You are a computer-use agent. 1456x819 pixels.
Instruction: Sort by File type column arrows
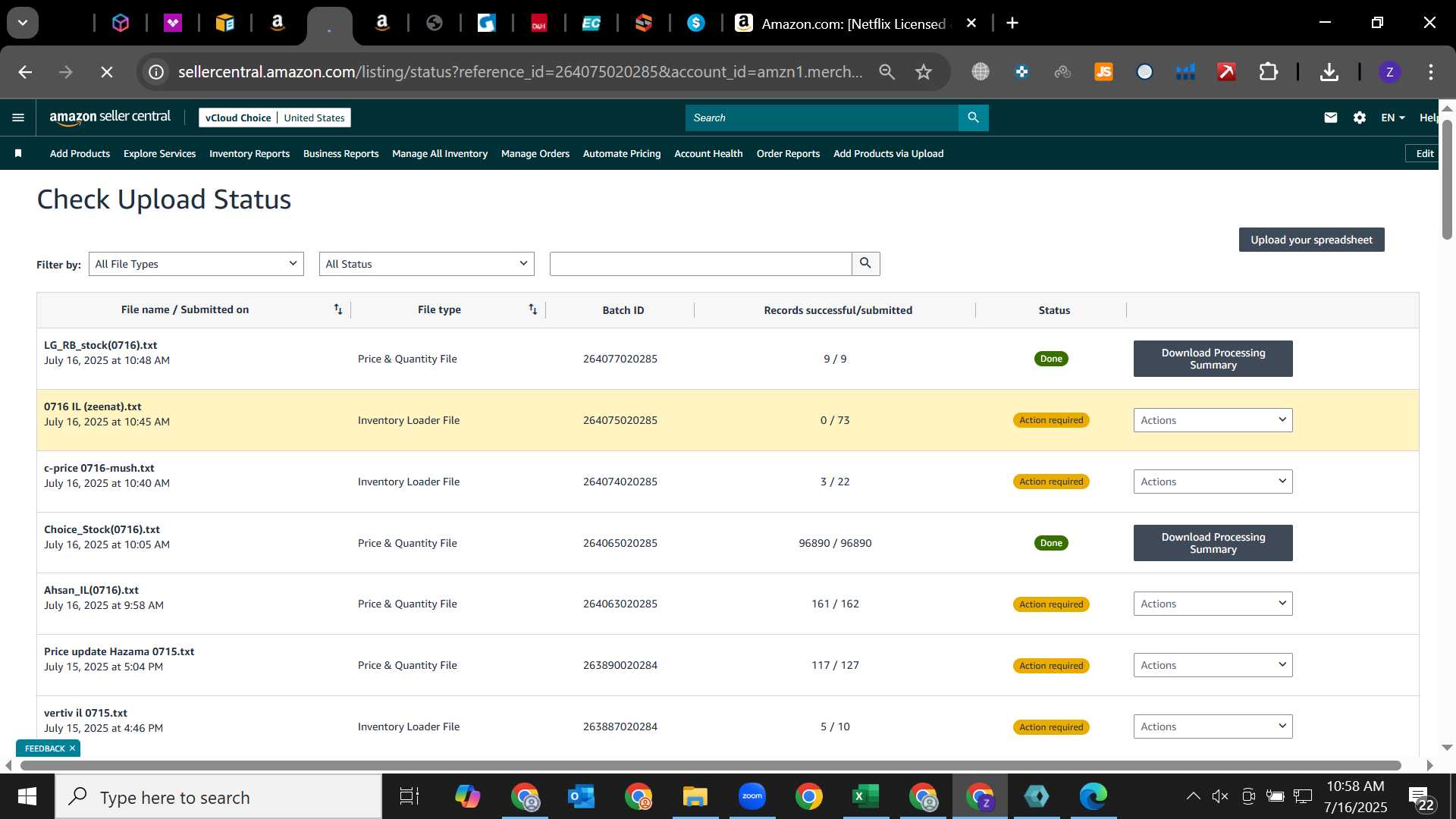tap(533, 309)
